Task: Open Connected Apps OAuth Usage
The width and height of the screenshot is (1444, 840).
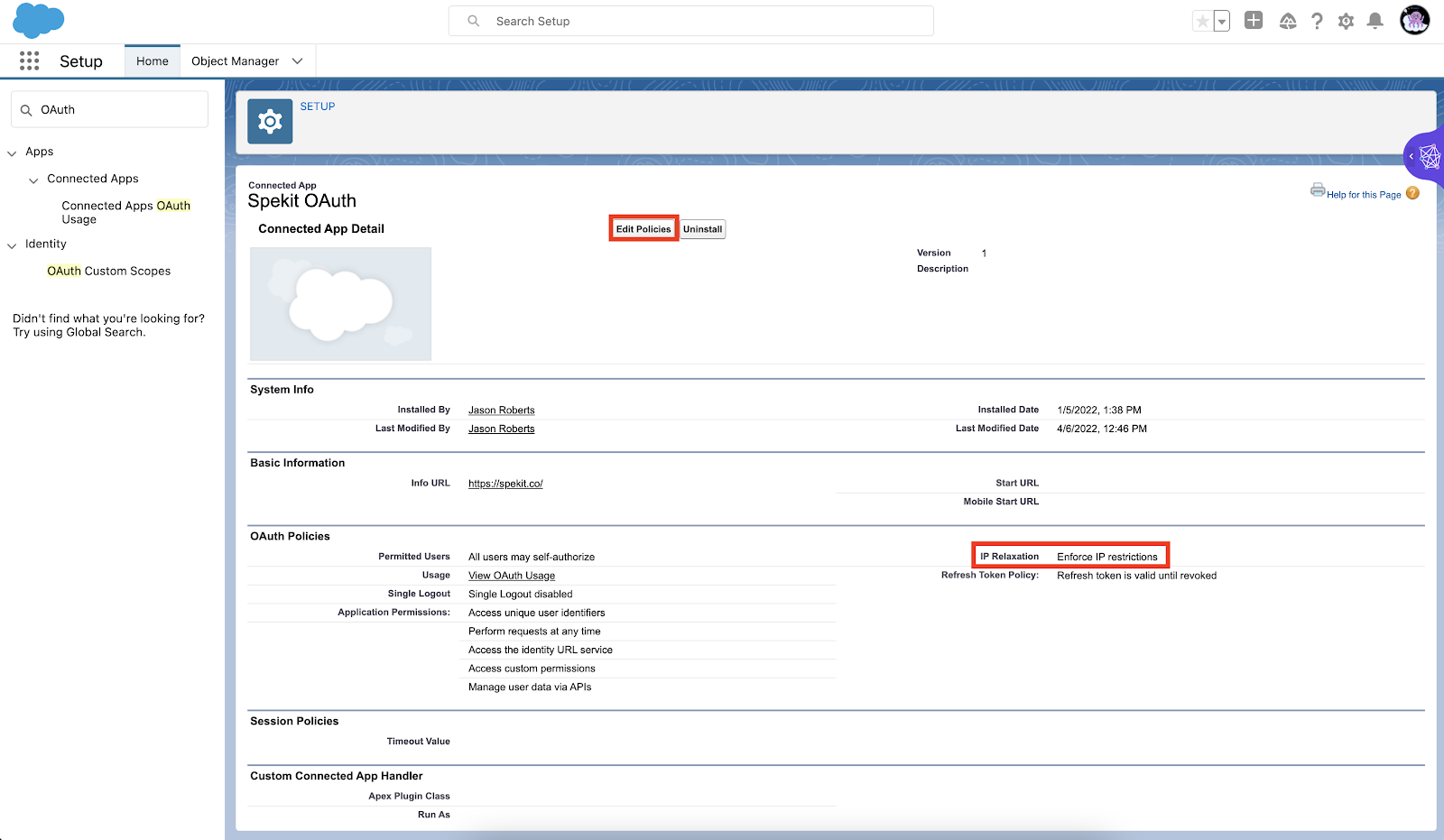Action: point(126,212)
